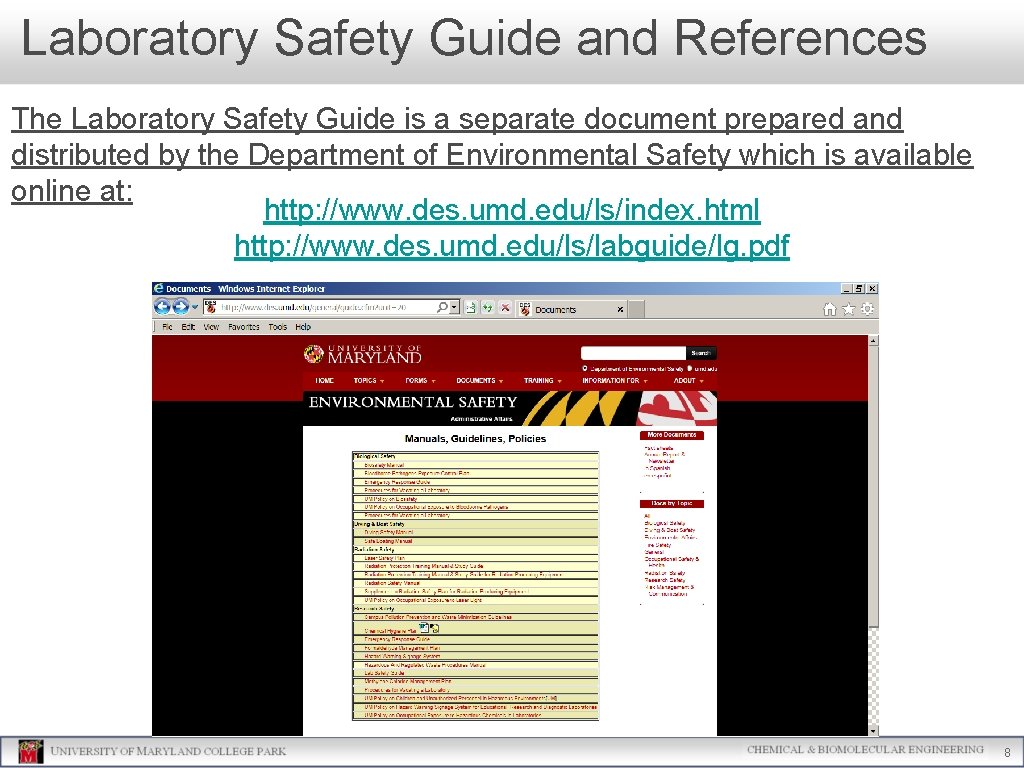Click the University of Maryland globe logo
Image resolution: width=1024 pixels, height=768 pixels.
(313, 352)
